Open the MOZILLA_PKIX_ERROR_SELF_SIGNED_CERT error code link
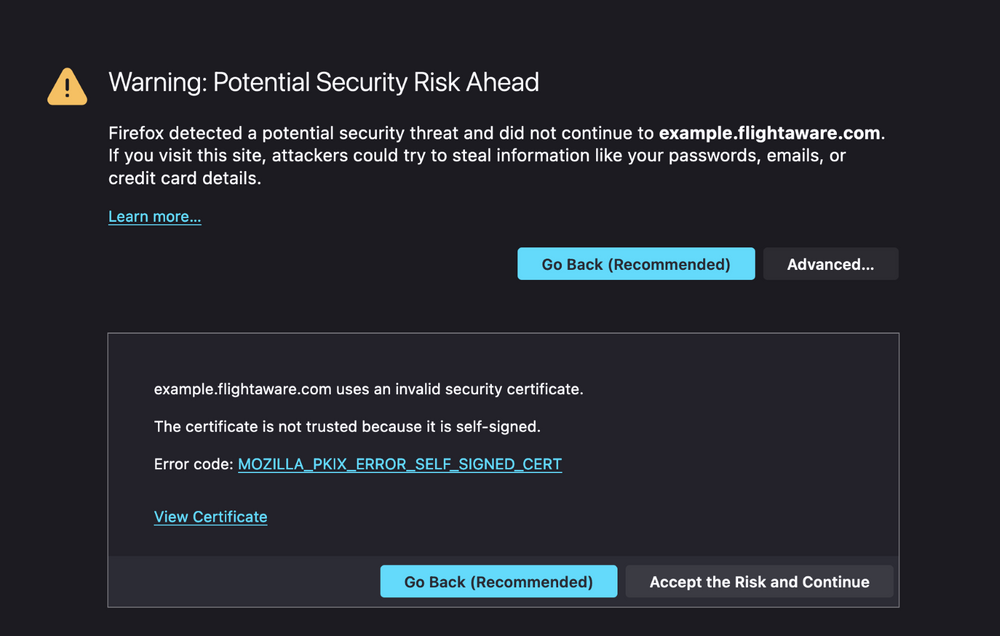 [x=399, y=464]
